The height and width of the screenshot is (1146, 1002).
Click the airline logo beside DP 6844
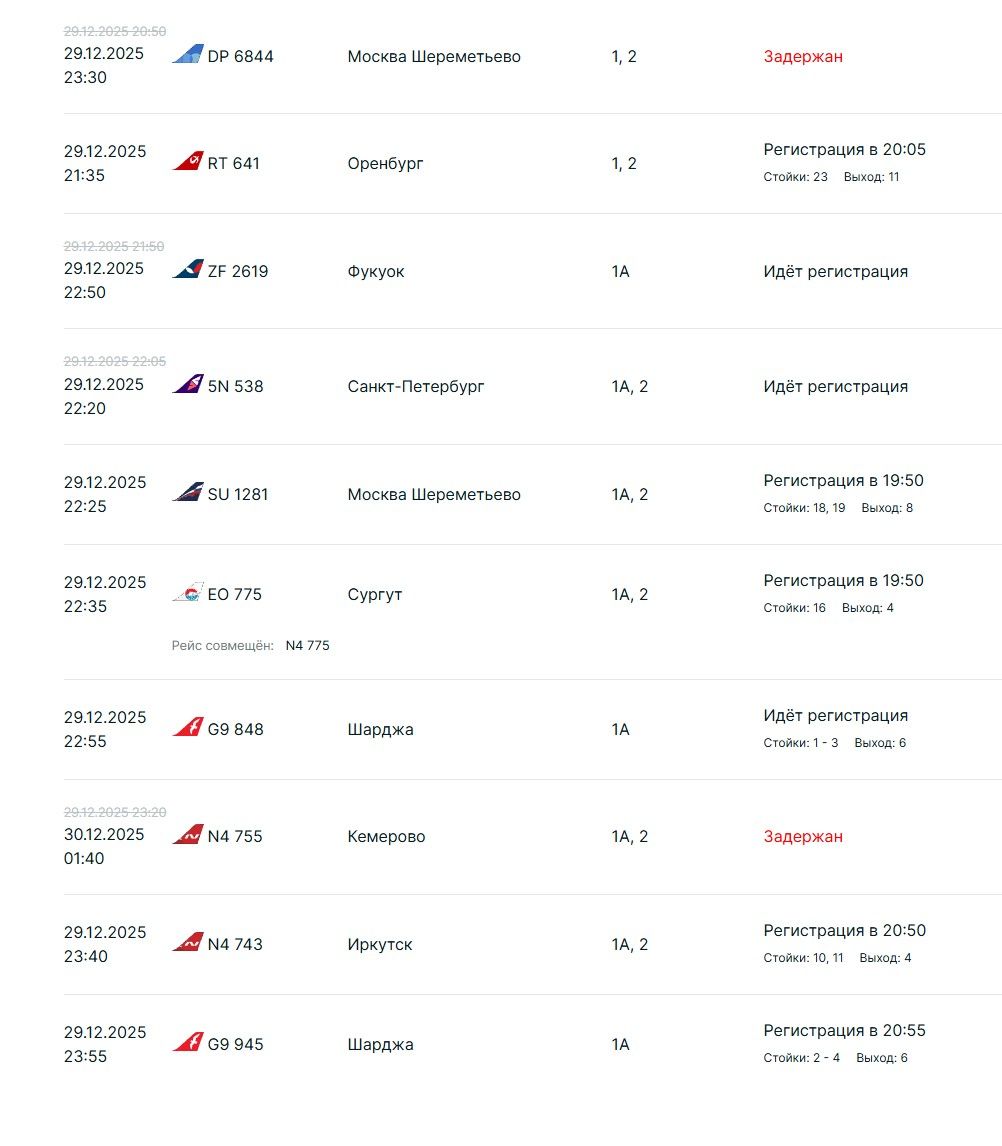(x=187, y=55)
